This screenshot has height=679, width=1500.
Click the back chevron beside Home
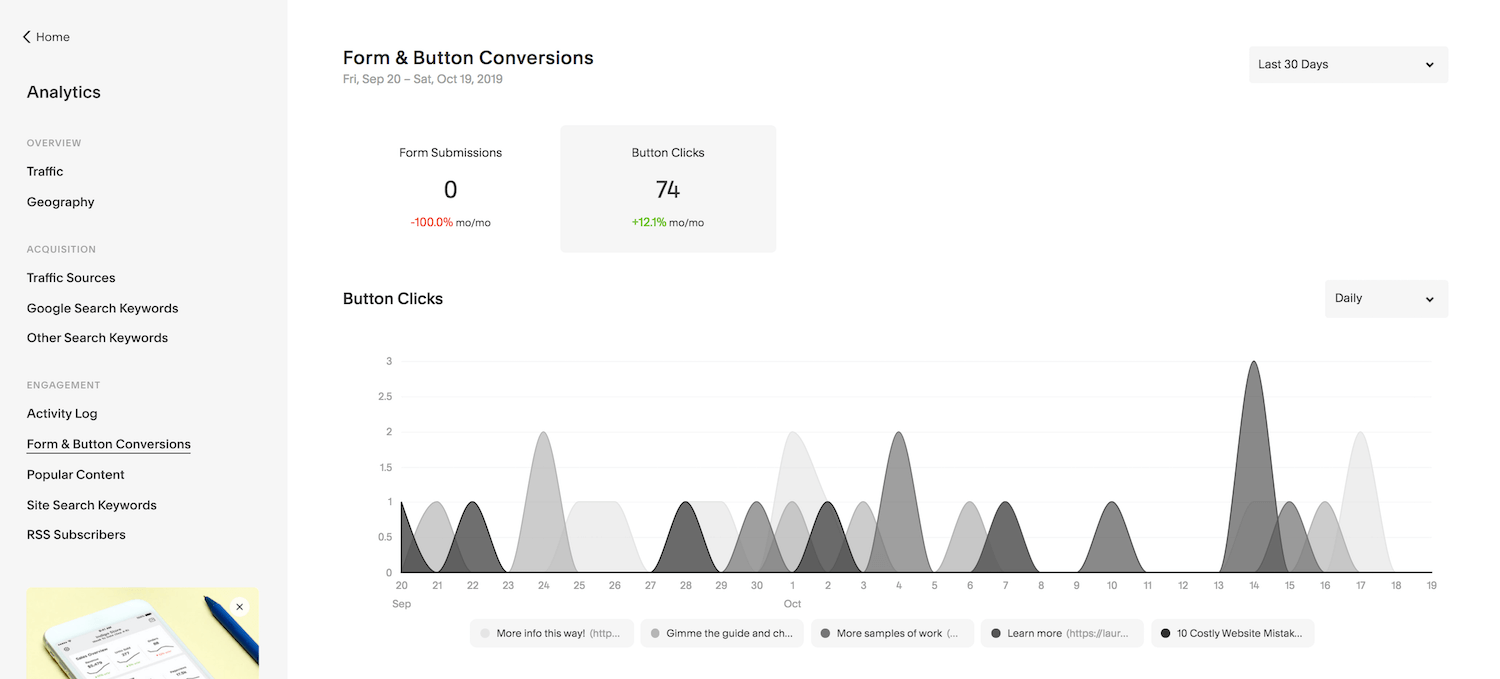(27, 37)
